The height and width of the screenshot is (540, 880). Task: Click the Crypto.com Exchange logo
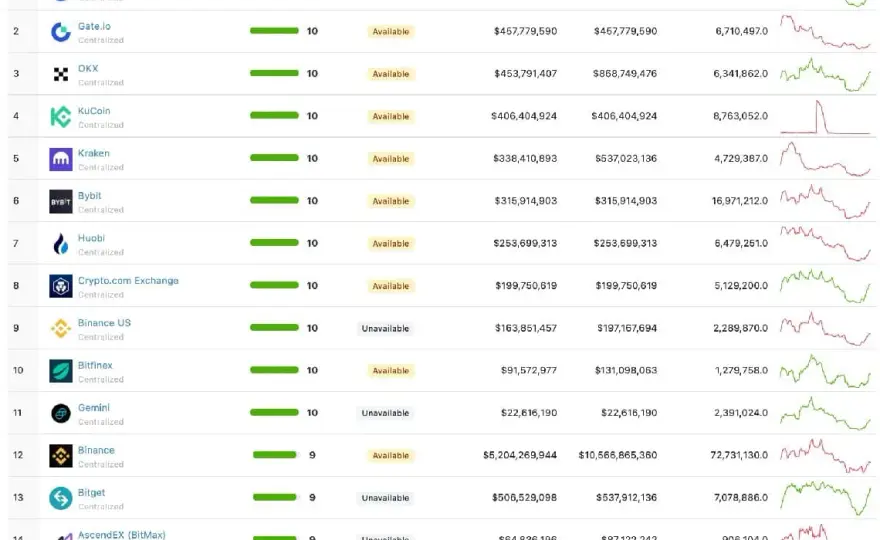click(x=61, y=286)
